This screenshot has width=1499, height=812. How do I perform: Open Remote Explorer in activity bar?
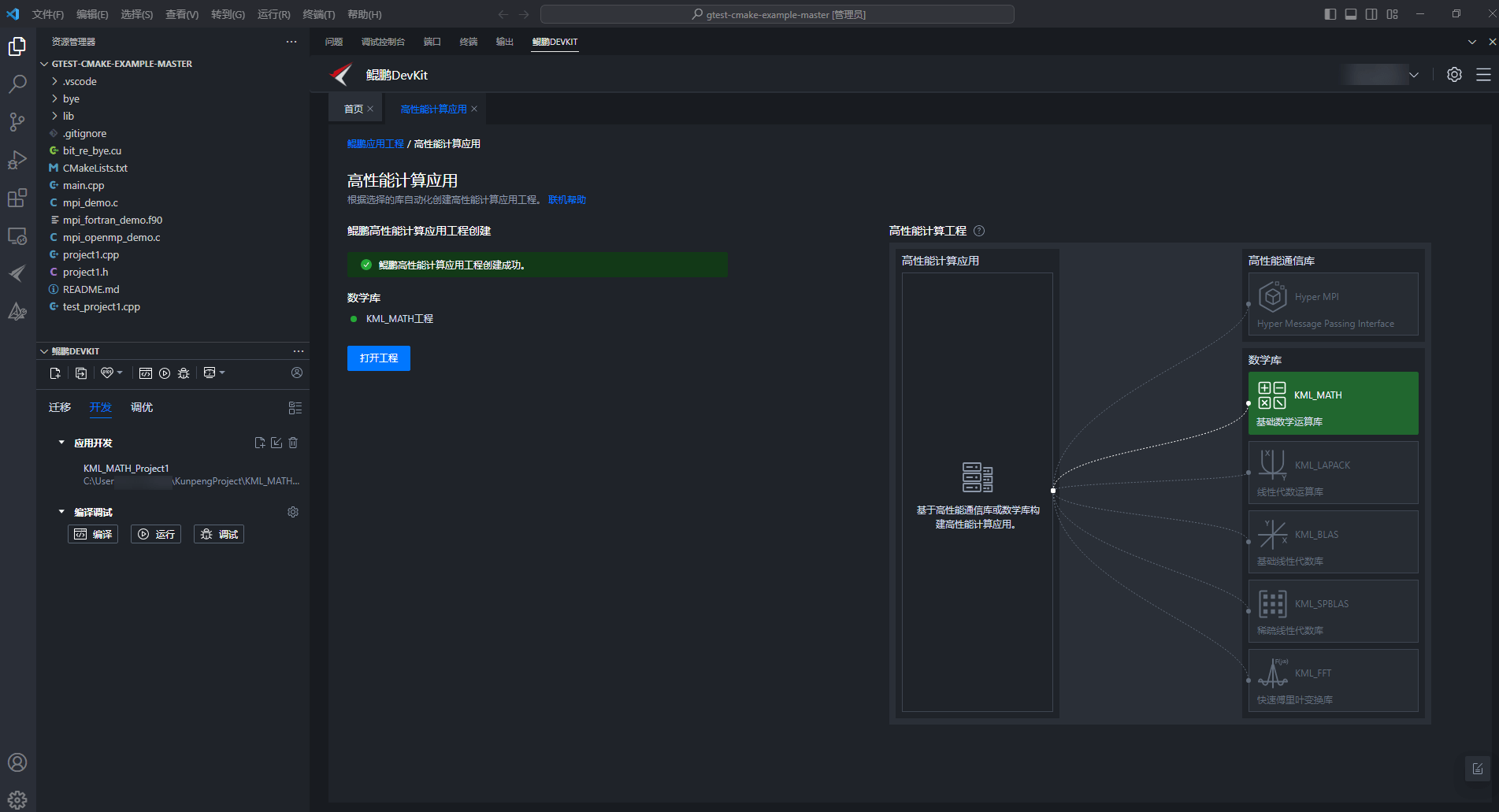[x=17, y=235]
